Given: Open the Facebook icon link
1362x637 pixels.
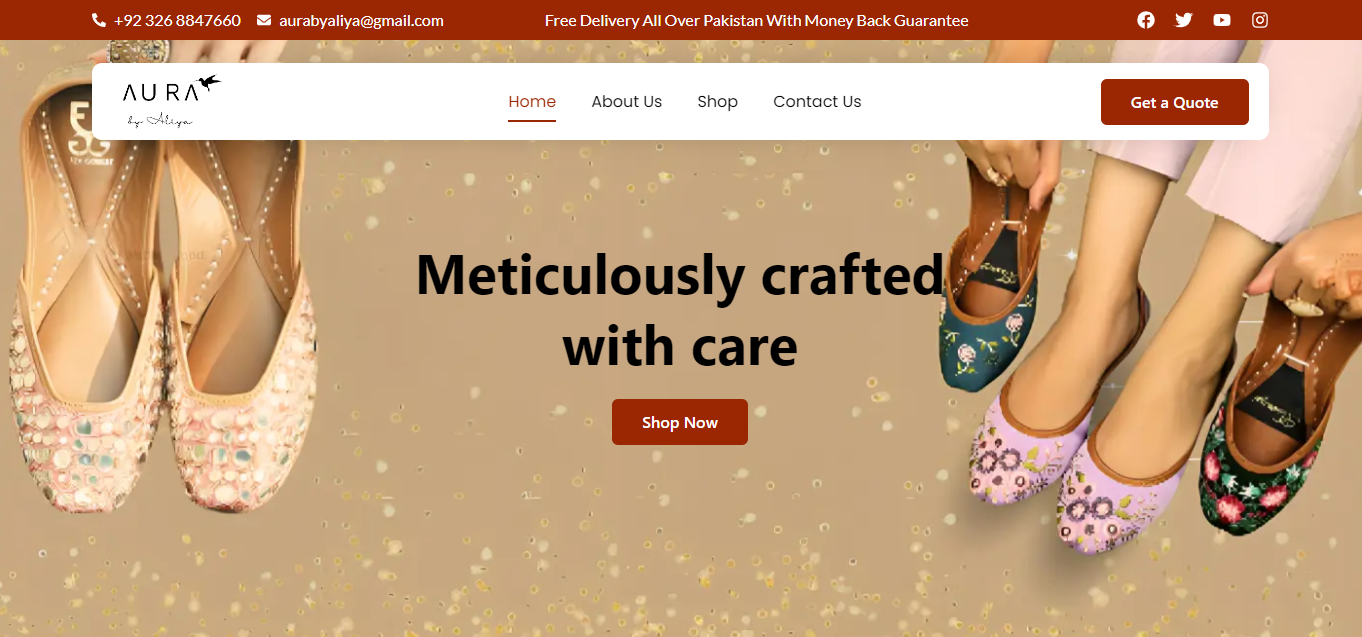Looking at the screenshot, I should pos(1146,20).
